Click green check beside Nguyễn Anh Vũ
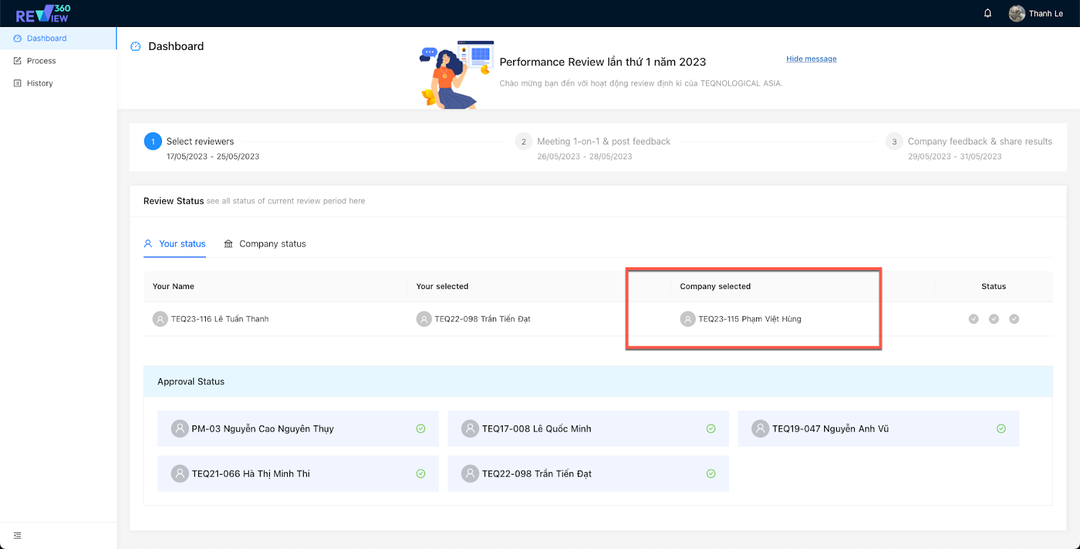Image resolution: width=1080 pixels, height=549 pixels. click(x=1001, y=429)
